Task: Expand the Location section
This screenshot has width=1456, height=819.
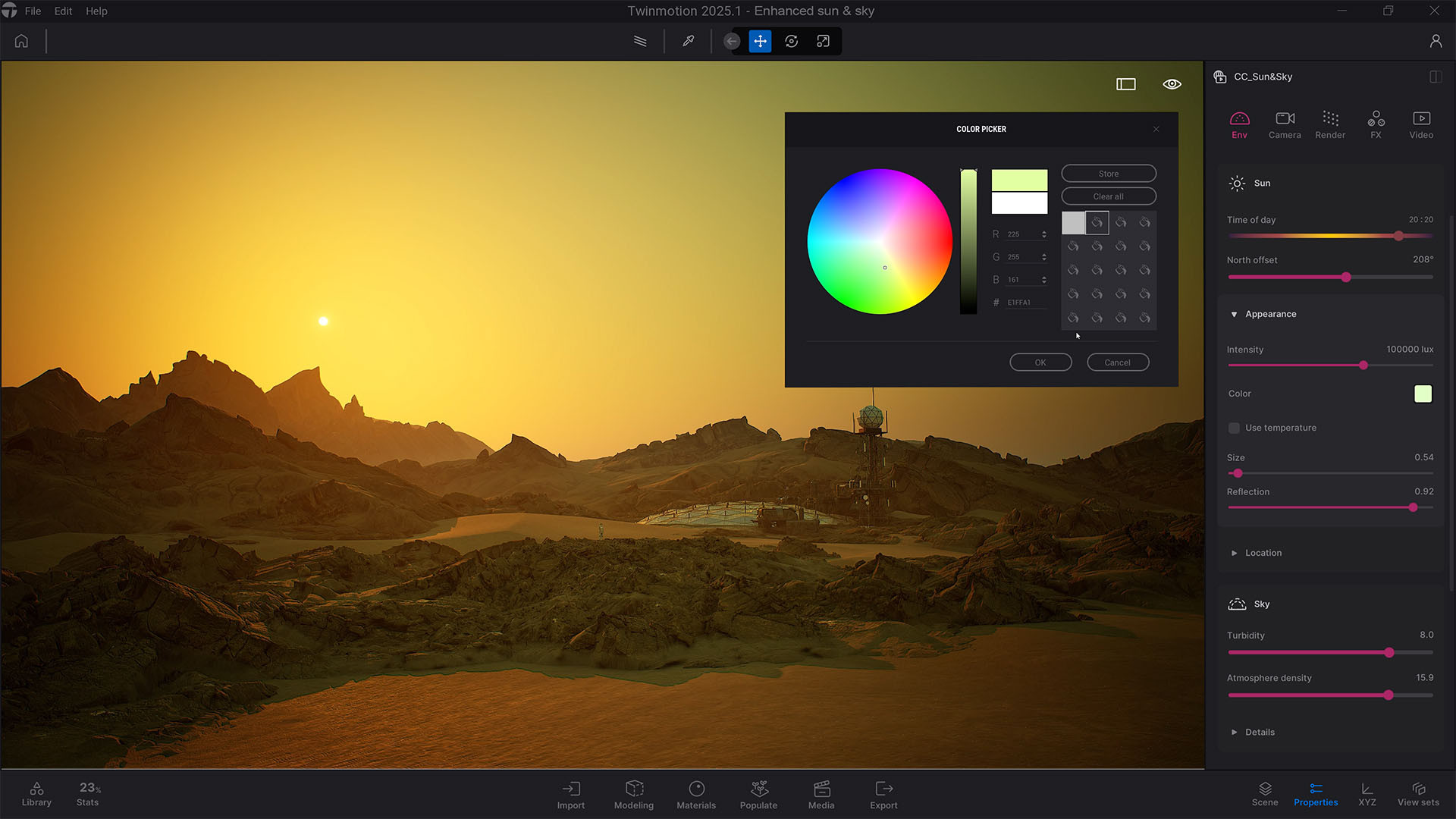Action: 1234,553
